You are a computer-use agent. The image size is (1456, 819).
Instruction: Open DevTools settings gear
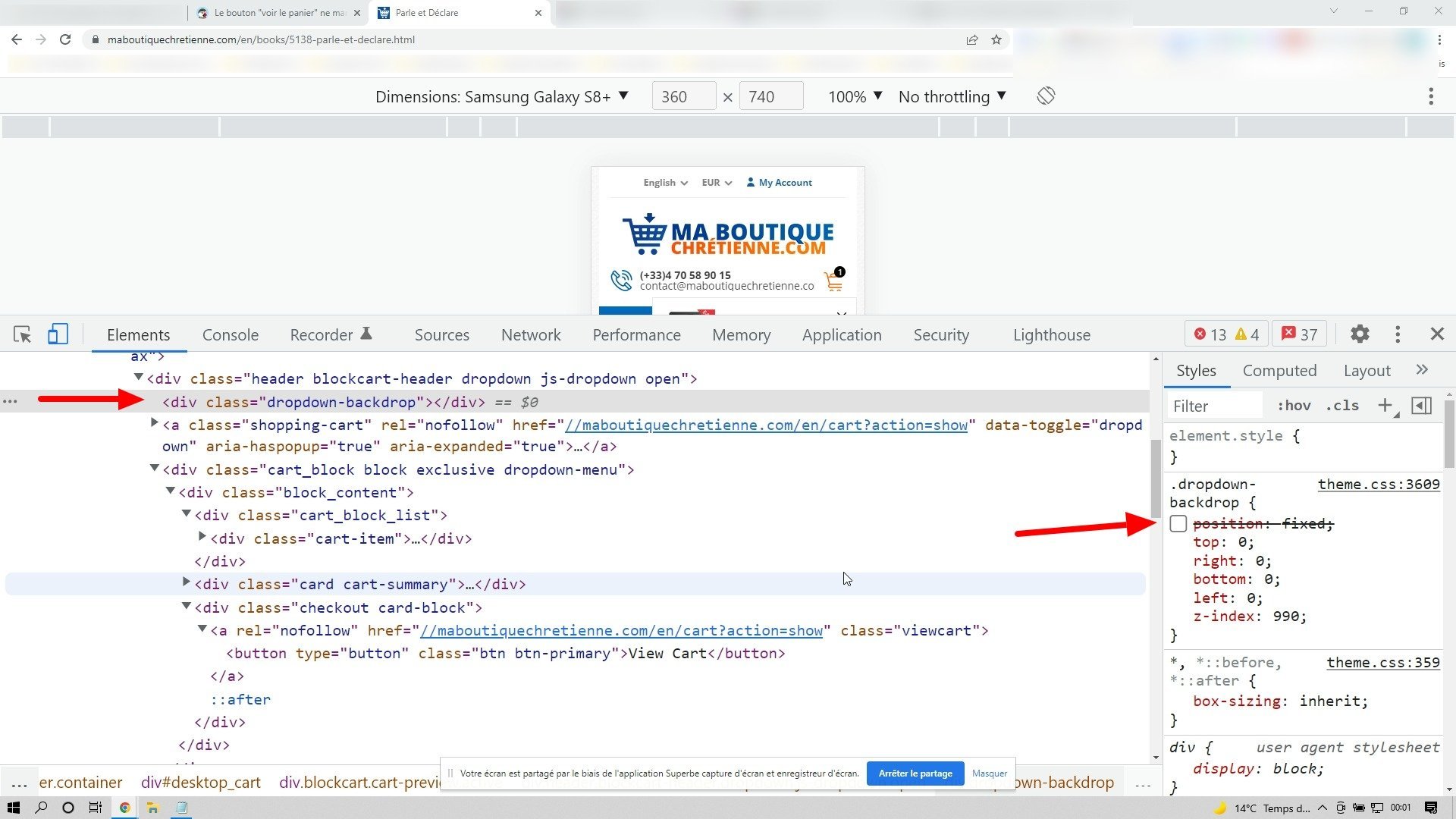(1360, 334)
